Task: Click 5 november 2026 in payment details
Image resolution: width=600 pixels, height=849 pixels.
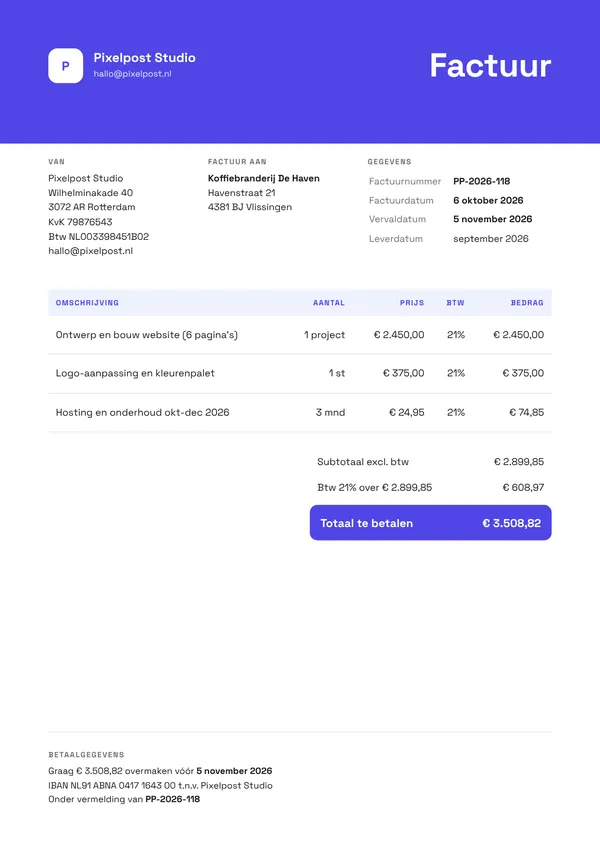Action: click(234, 771)
